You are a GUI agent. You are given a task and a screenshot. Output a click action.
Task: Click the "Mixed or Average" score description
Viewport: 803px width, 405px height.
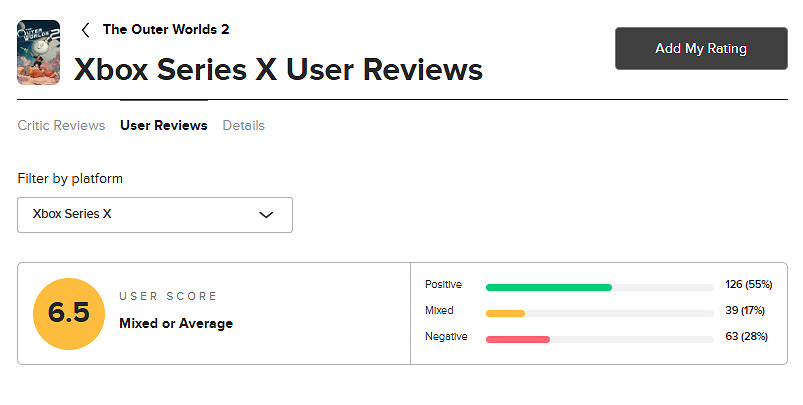[176, 324]
